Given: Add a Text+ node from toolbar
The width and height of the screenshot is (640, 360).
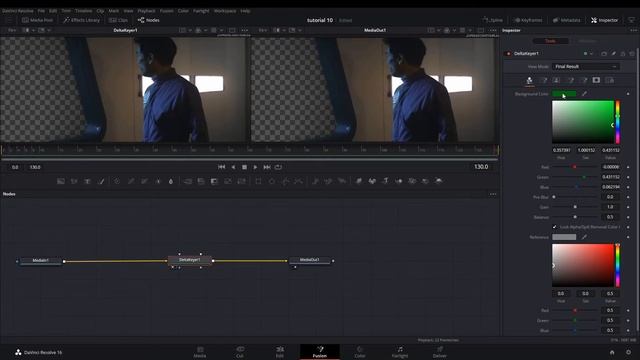Looking at the screenshot, I should (x=87, y=181).
